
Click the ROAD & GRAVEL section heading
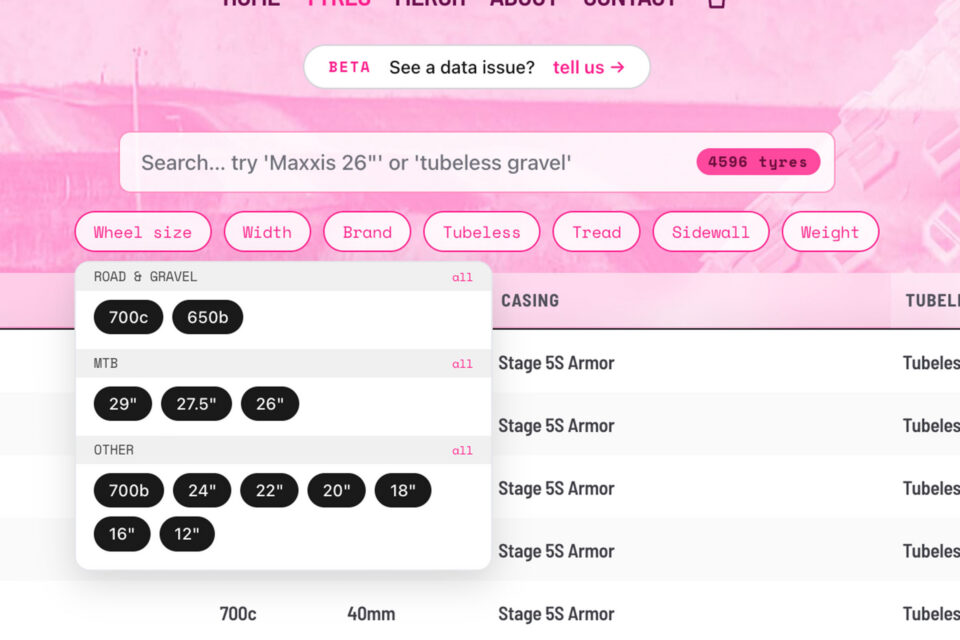click(145, 277)
